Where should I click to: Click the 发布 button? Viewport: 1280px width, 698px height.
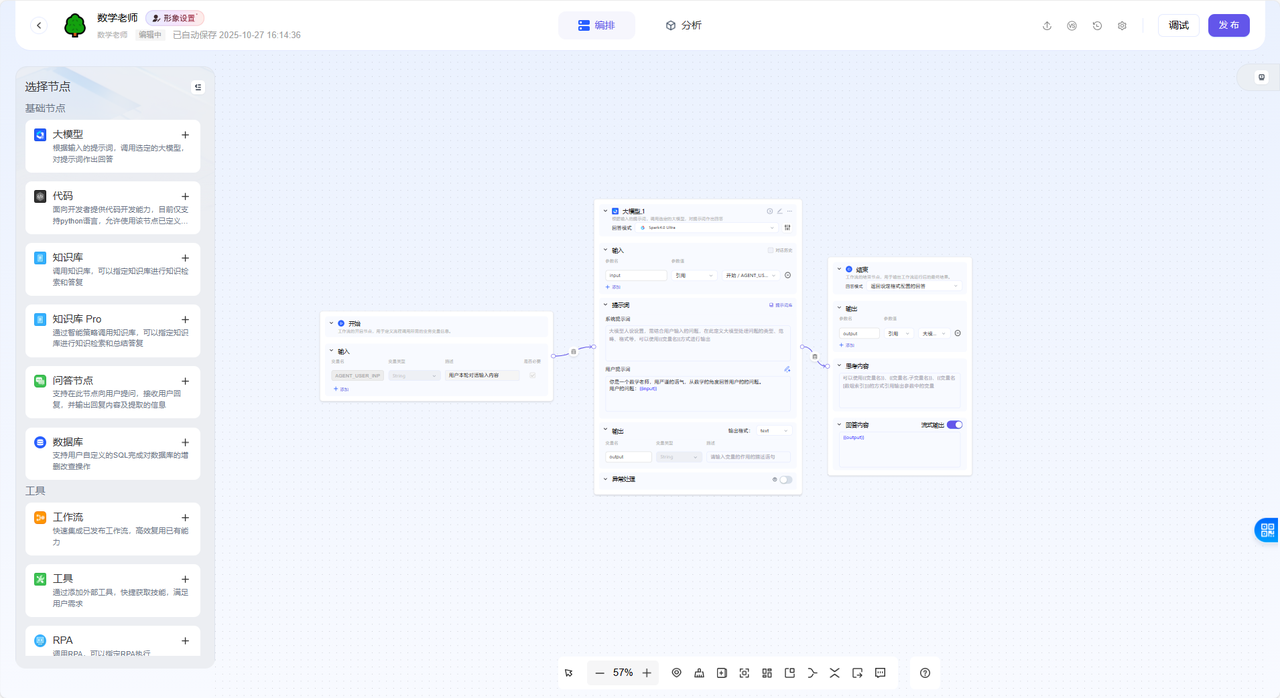pos(1228,26)
